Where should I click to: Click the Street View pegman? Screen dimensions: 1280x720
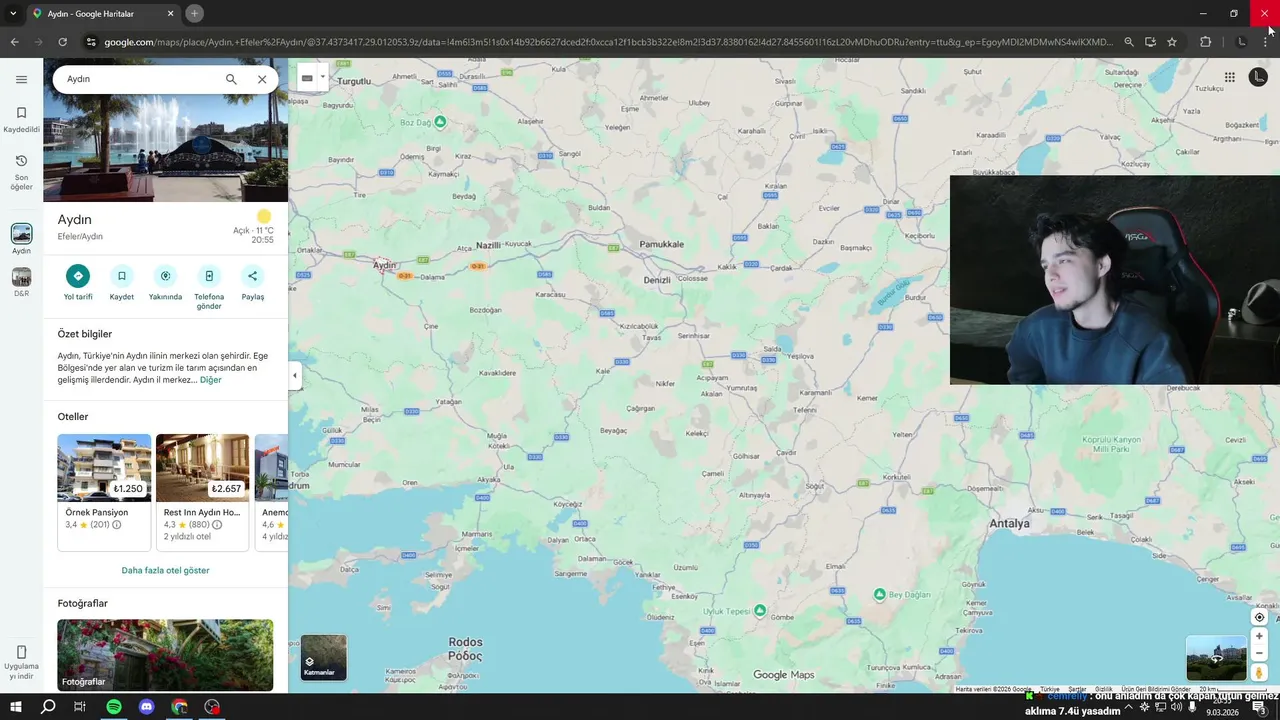click(x=1259, y=673)
